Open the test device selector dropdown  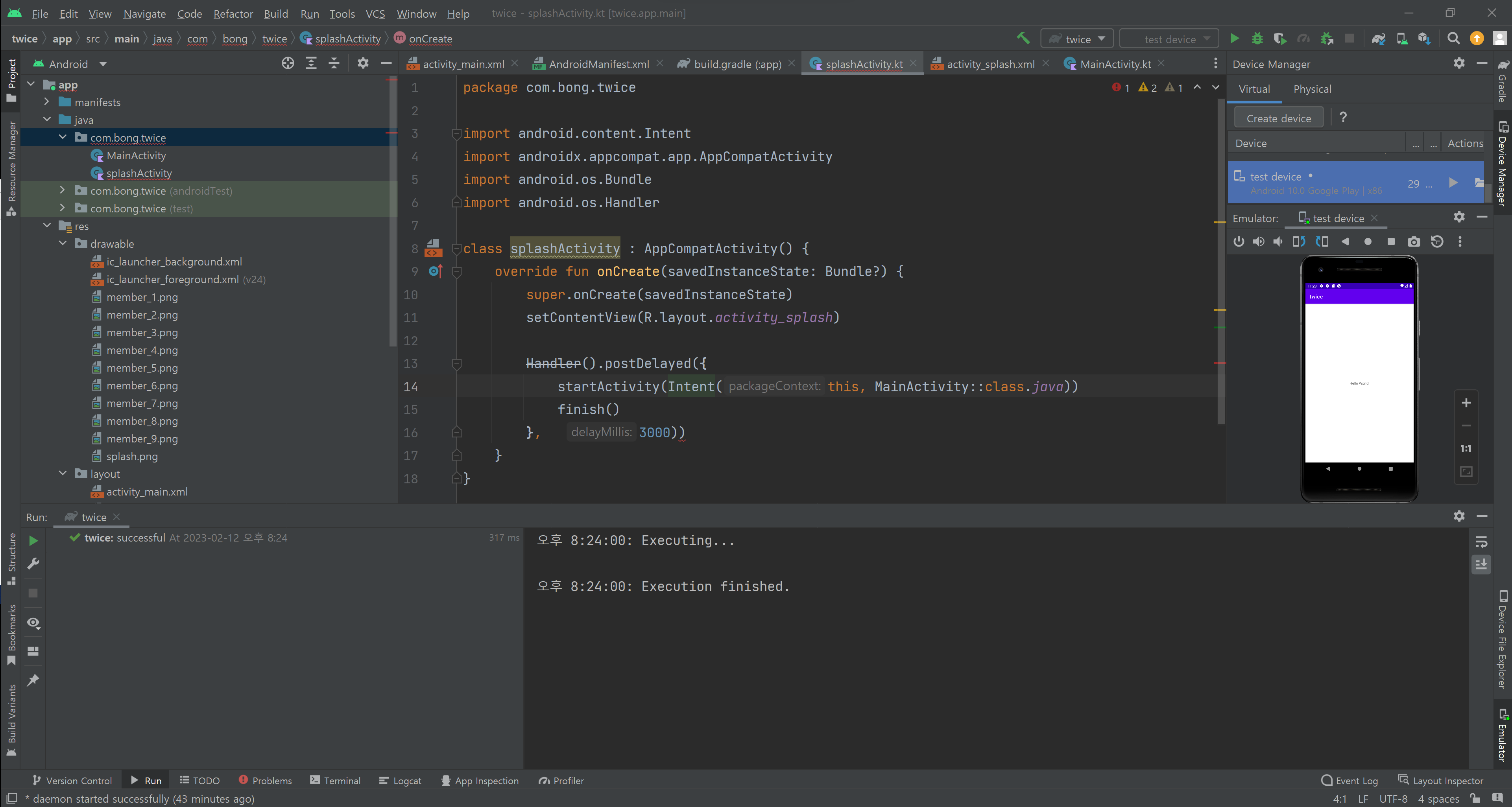point(1169,39)
